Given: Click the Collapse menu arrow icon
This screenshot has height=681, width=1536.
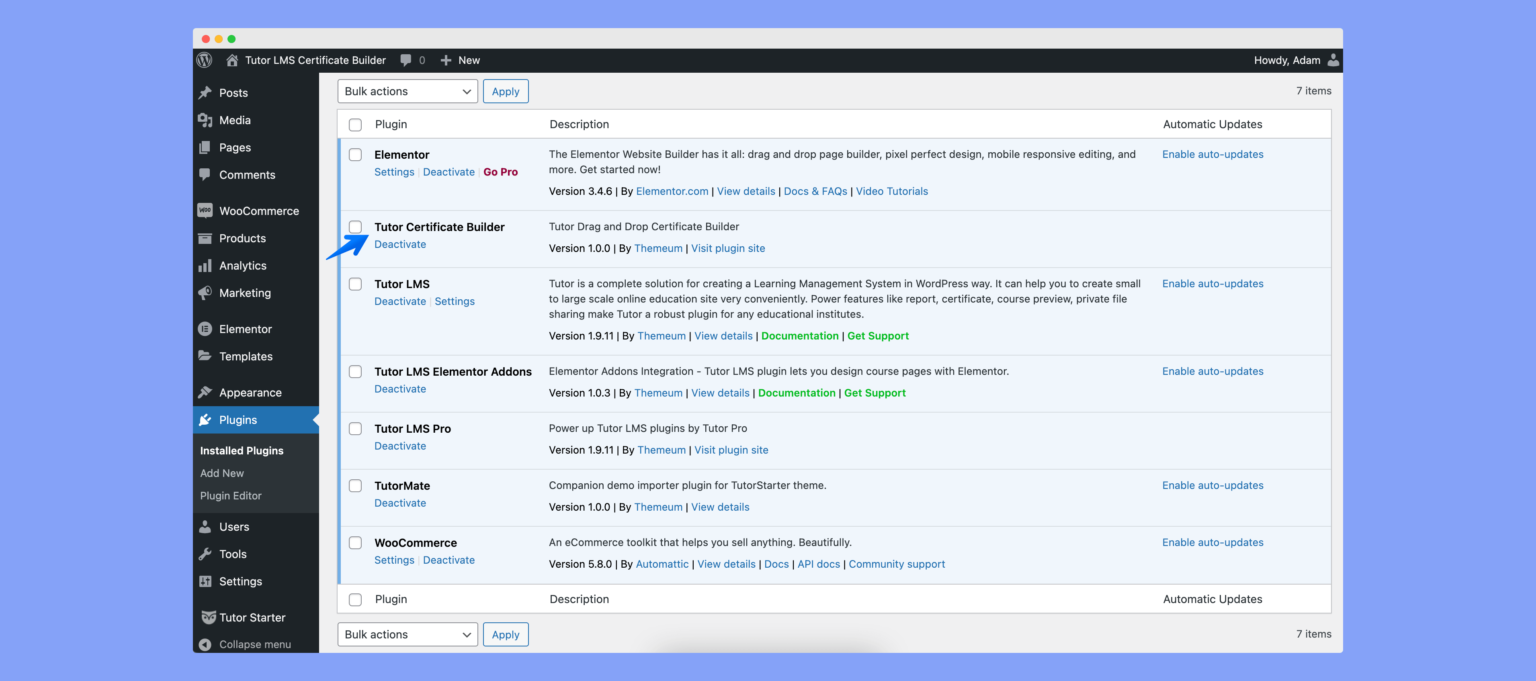Looking at the screenshot, I should coord(205,645).
